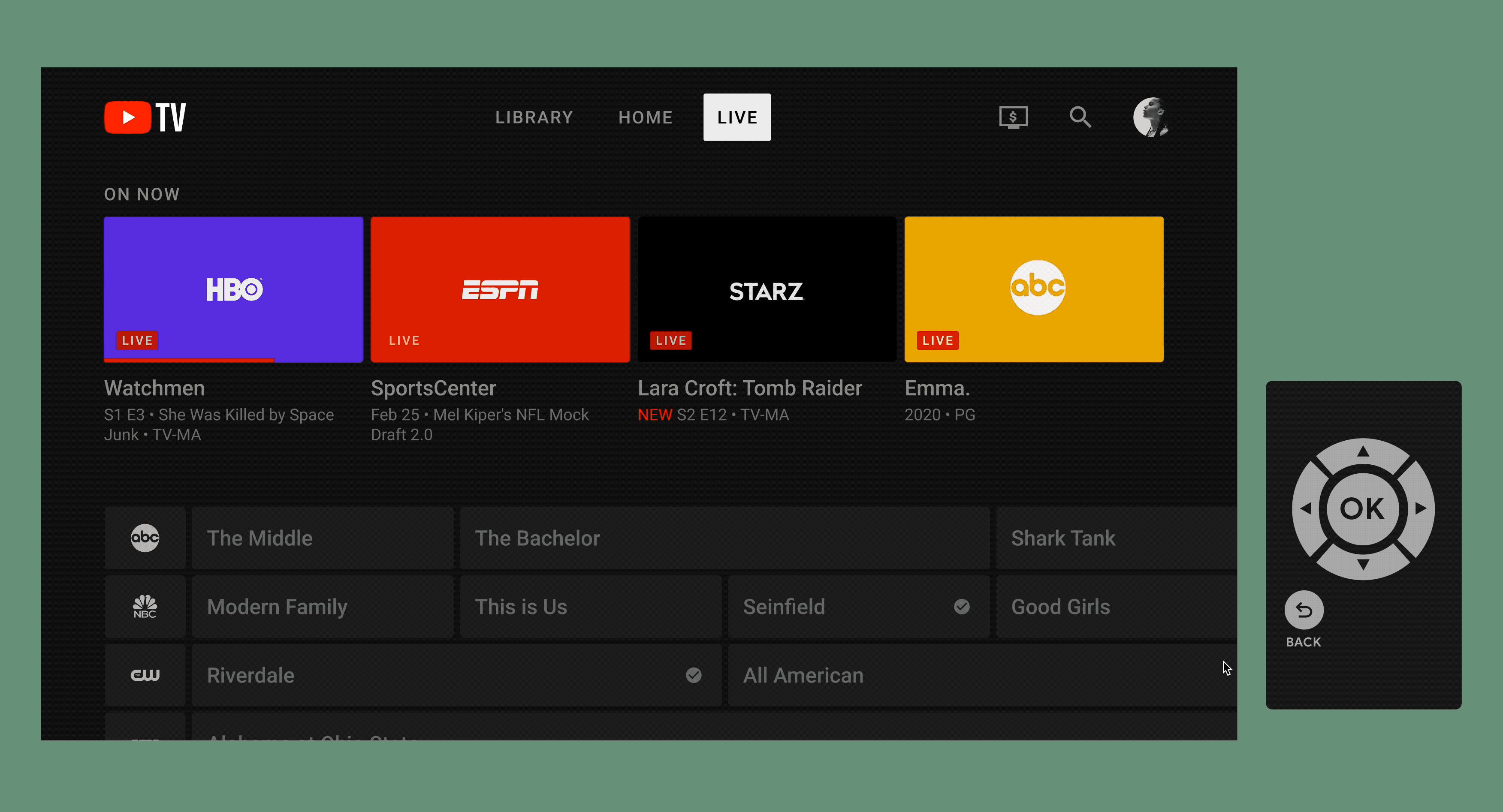Click the ON NOW section heading

142,194
